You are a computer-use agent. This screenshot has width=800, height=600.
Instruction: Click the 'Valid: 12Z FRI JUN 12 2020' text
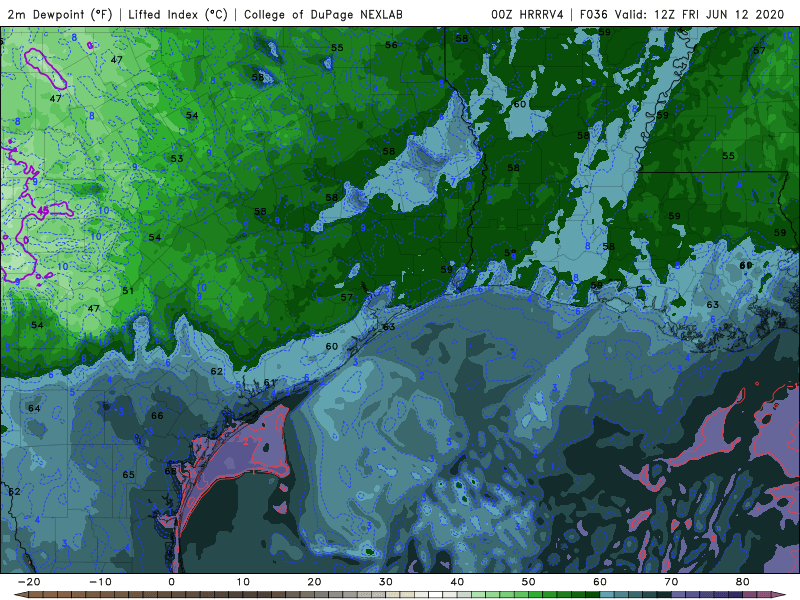click(x=699, y=14)
